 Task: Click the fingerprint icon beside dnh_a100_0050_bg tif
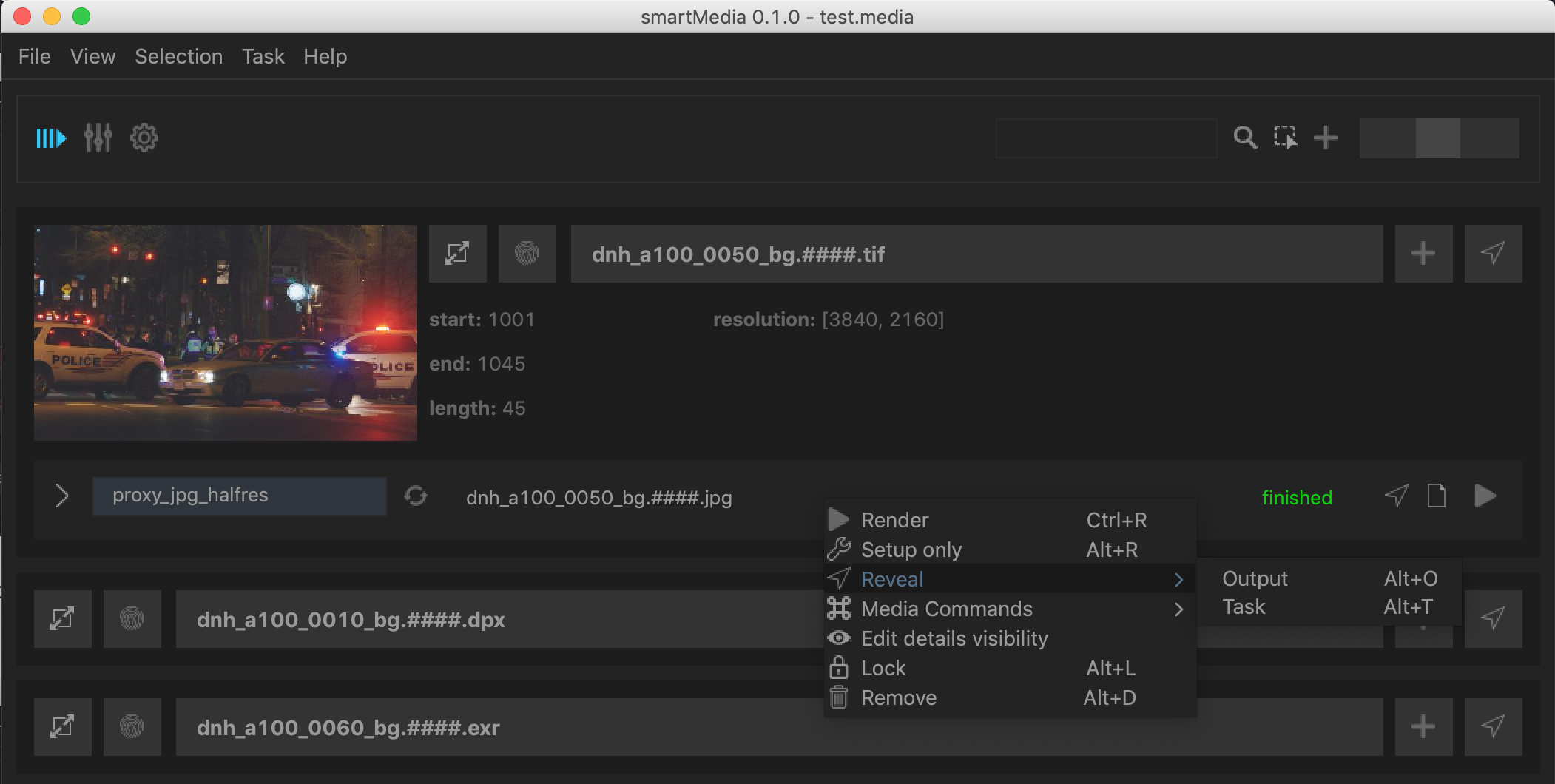(527, 254)
